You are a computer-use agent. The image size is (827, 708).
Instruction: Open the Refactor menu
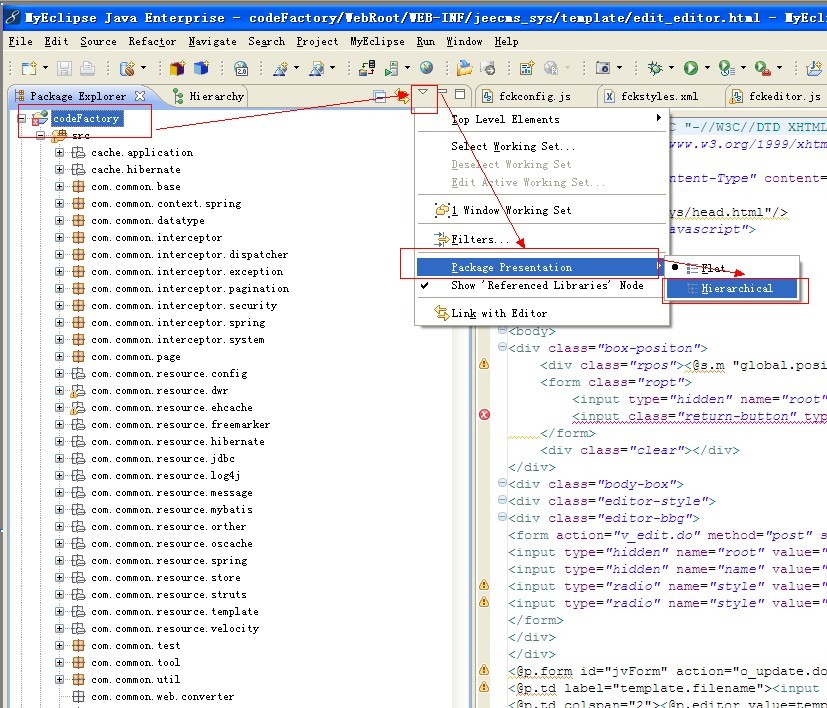152,41
